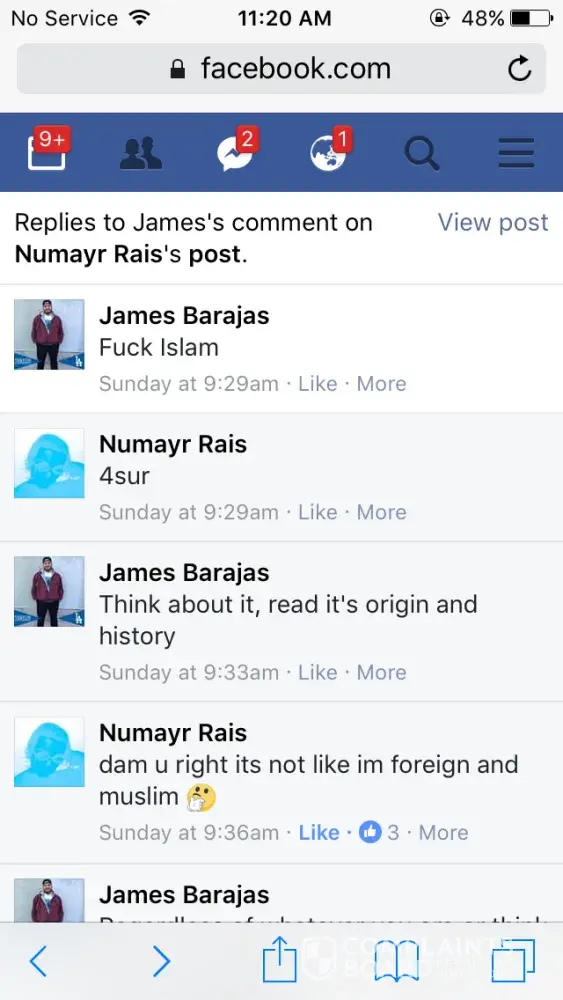Open the News Feed icon with 9+ badge
Screen dimensions: 563x1000
point(47,151)
